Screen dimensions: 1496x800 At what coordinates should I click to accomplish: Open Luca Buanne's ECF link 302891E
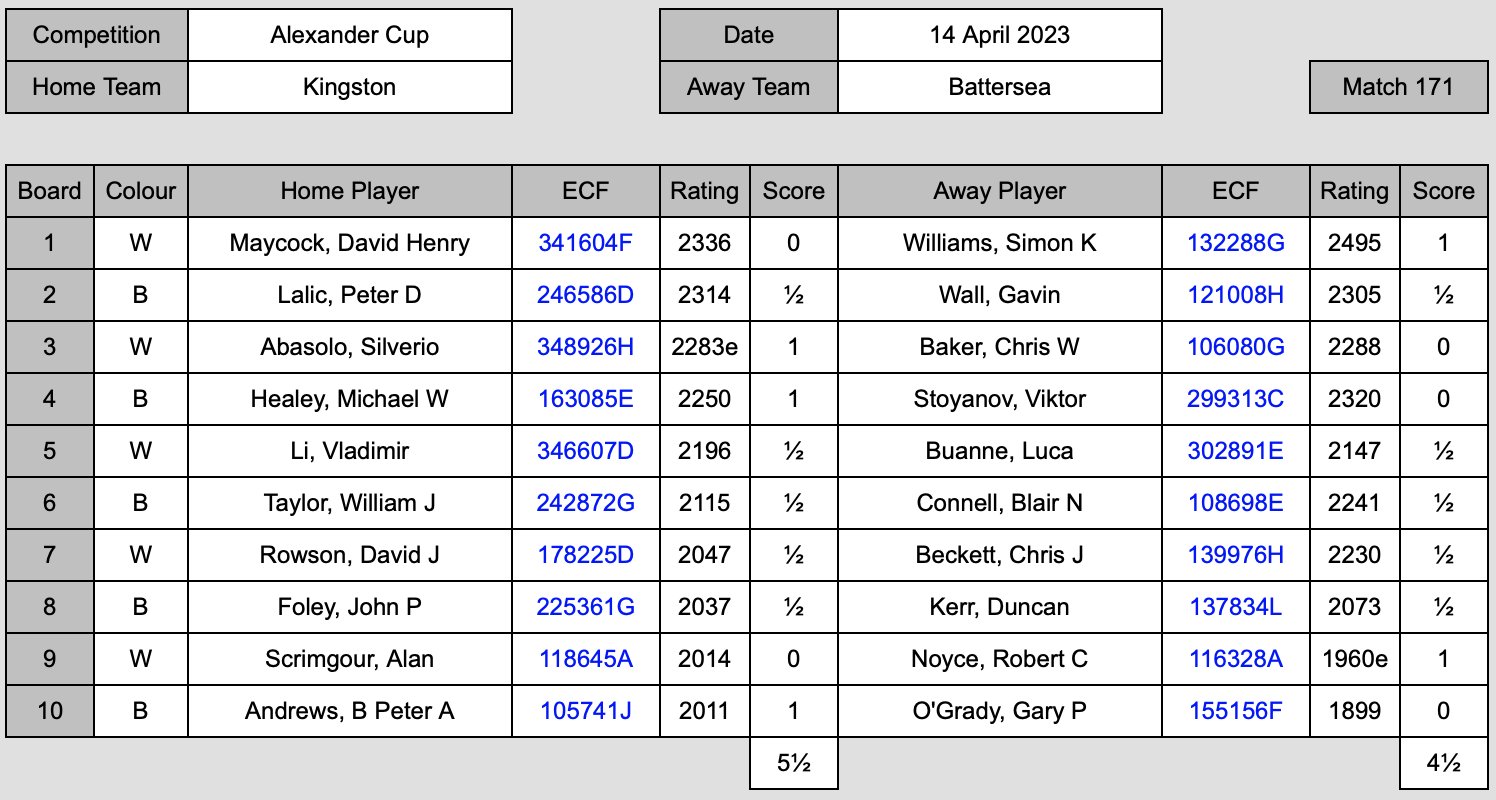(x=1236, y=451)
